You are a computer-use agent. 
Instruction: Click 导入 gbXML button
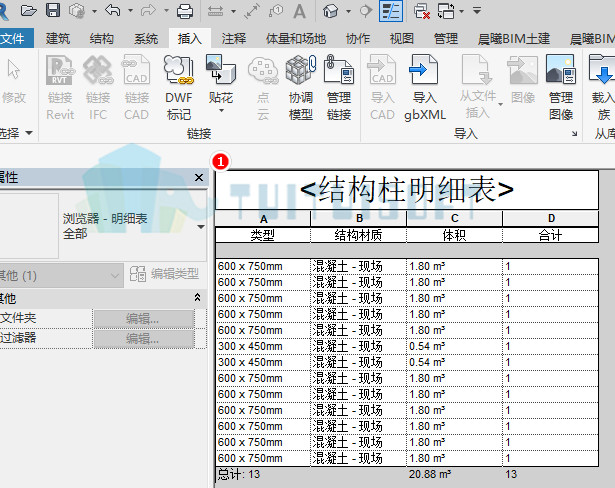click(425, 88)
